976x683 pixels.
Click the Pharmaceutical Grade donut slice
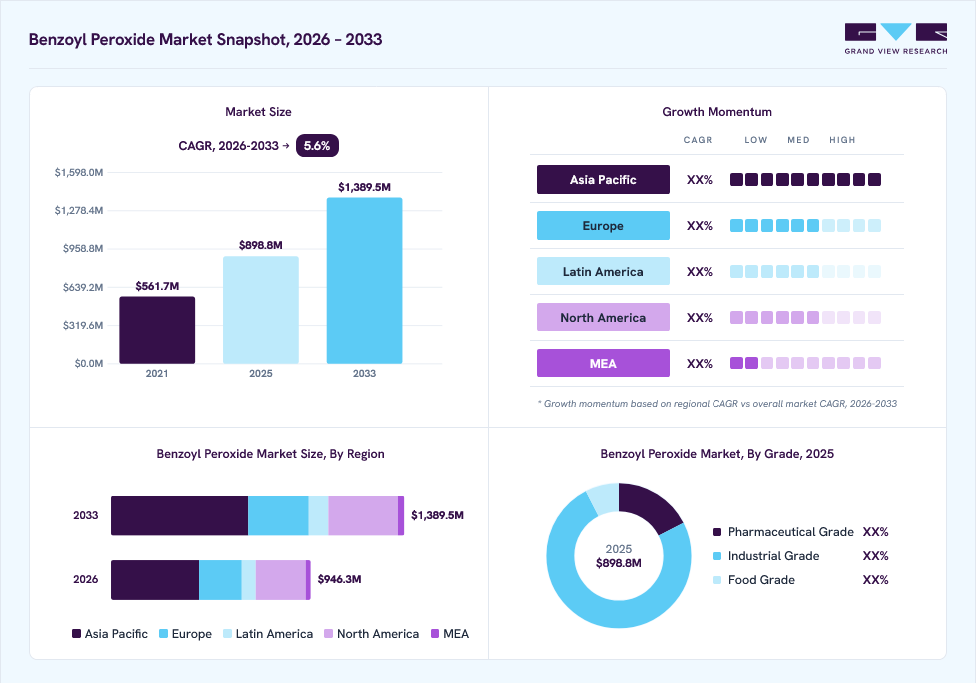647,506
